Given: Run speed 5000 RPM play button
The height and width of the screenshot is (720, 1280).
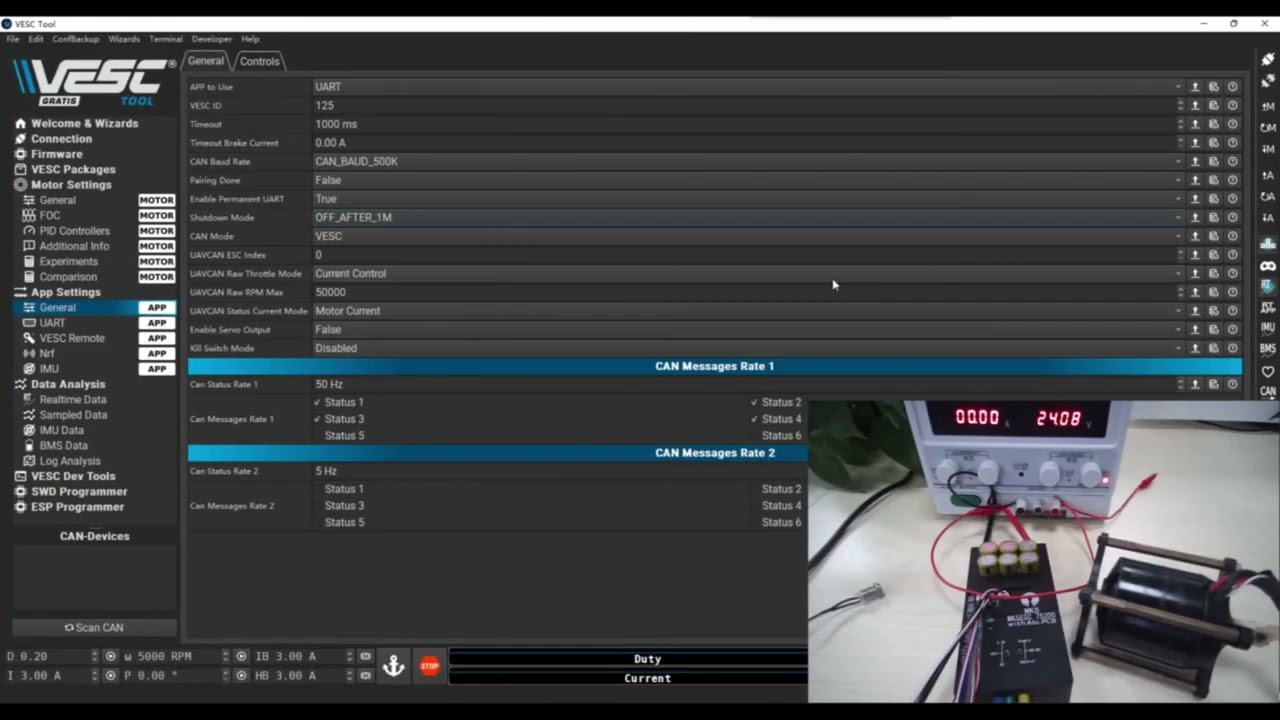Looking at the screenshot, I should (x=241, y=657).
